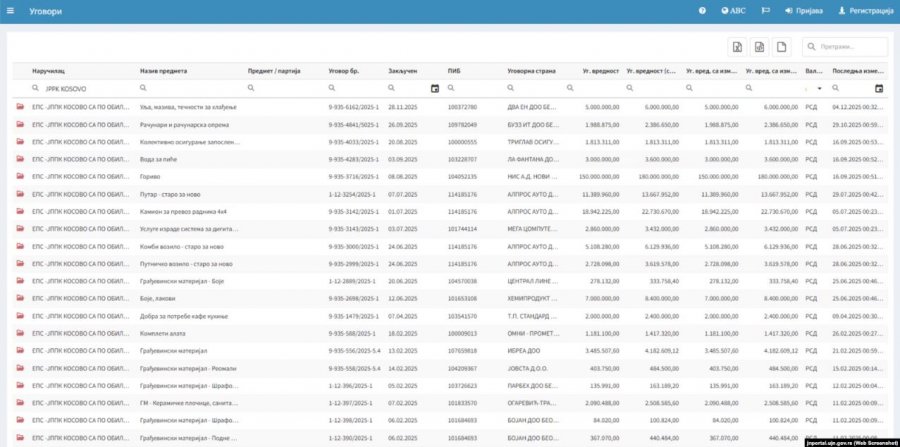Screen dimensions: 900x447
Task: Open red folder for Вода за пиће row
Action: click(19, 159)
